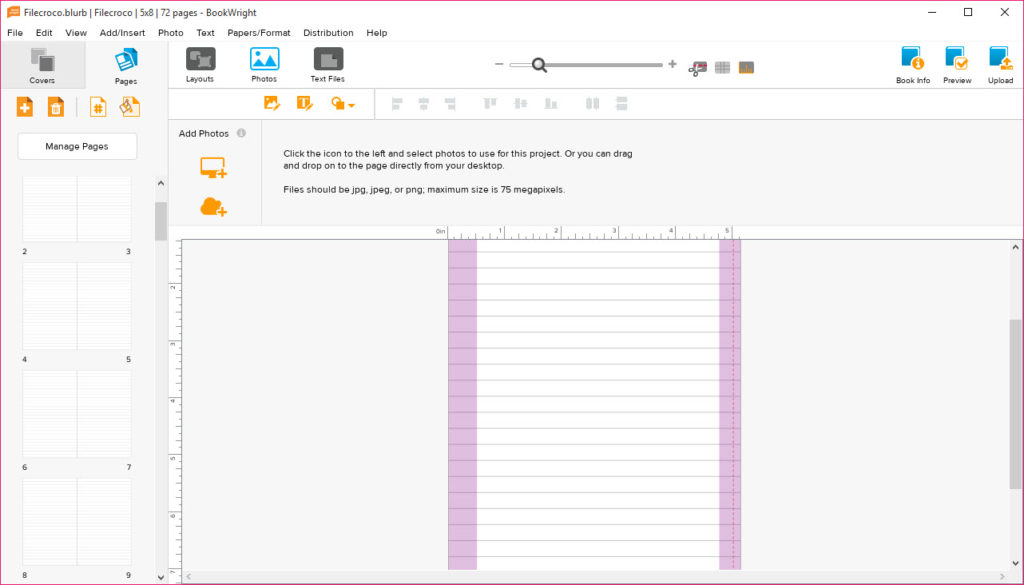Viewport: 1024px width, 585px height.
Task: Open the Distribution menu
Action: click(328, 33)
